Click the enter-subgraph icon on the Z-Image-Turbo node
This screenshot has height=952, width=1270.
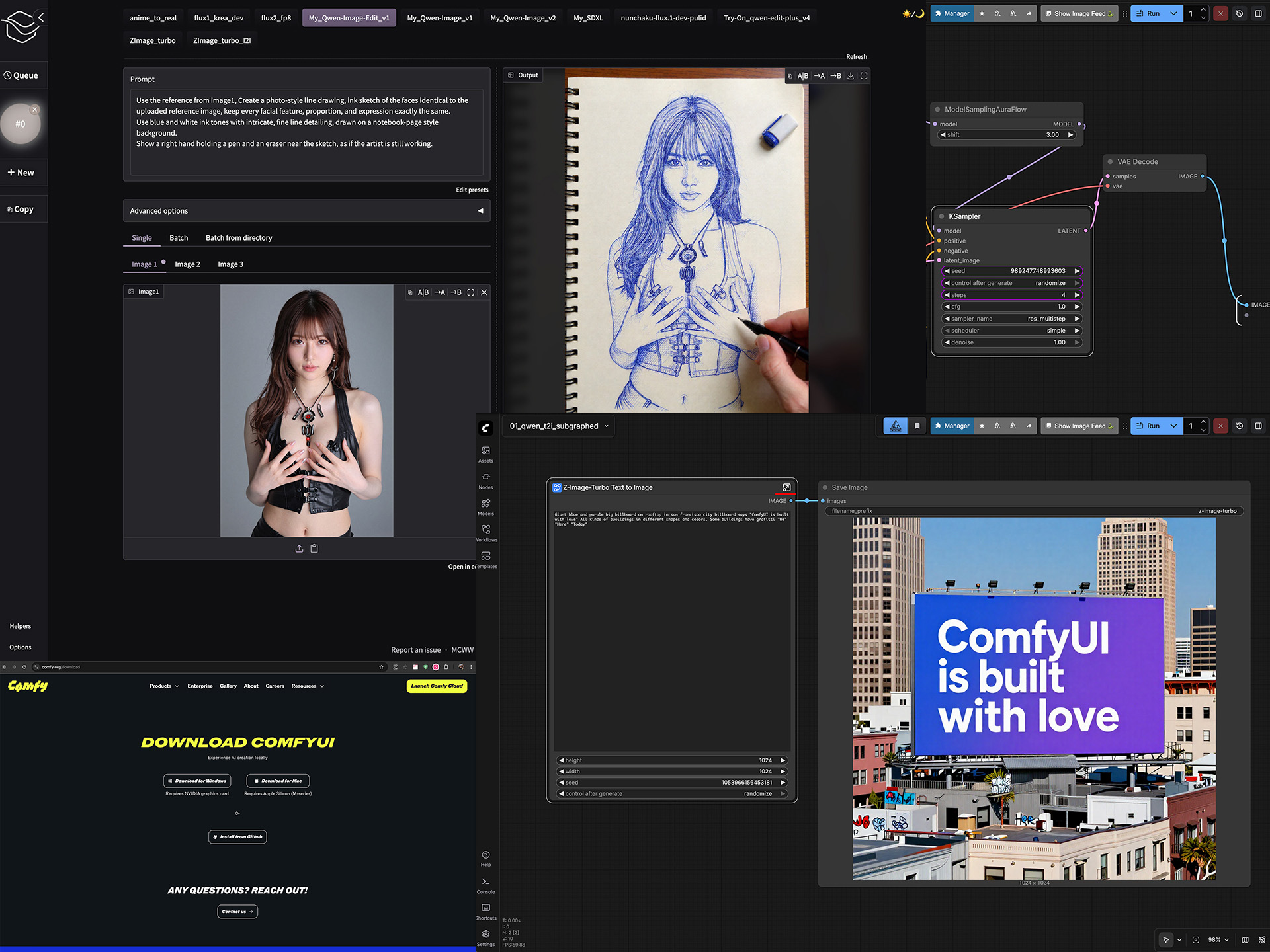[786, 487]
